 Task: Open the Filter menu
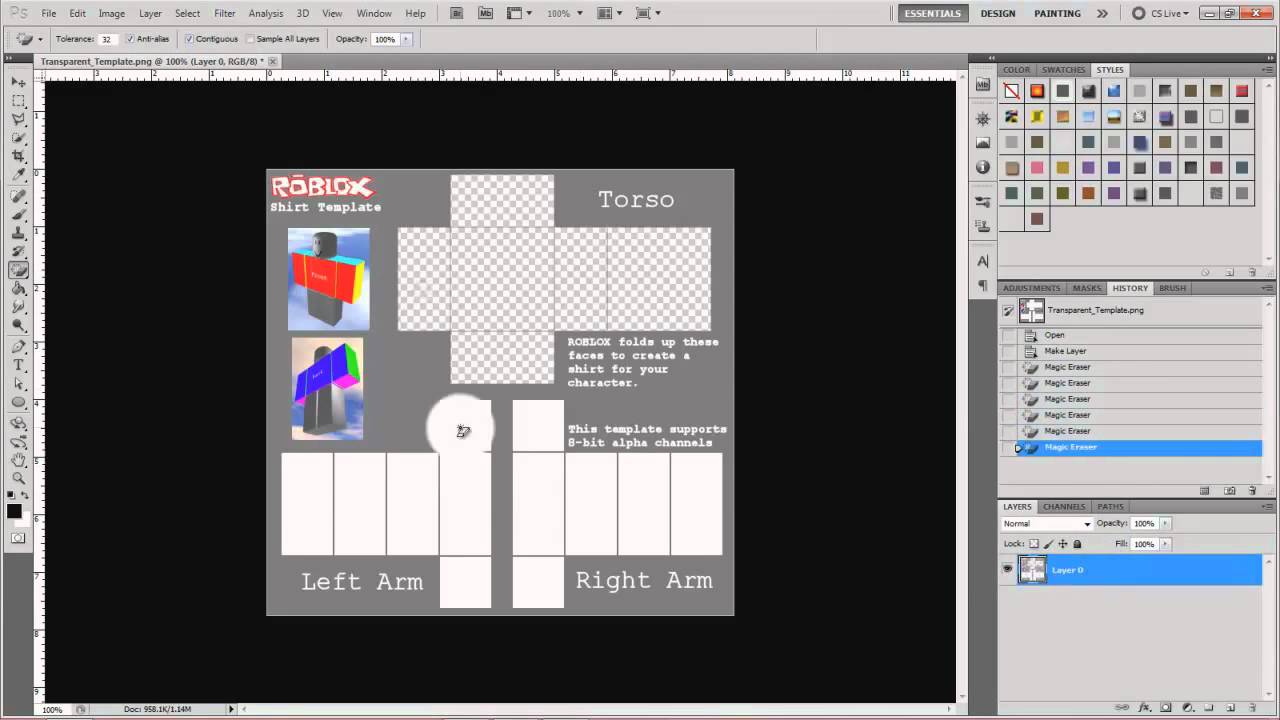click(225, 13)
